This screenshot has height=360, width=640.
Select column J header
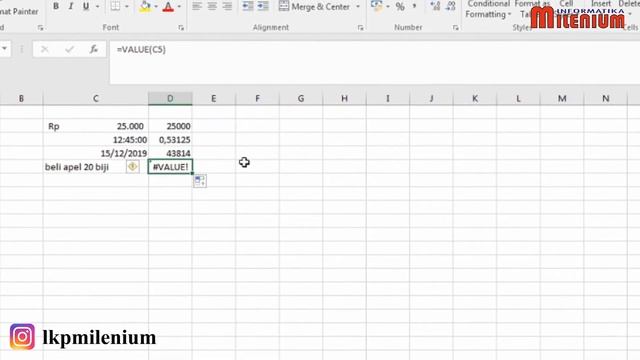coord(431,98)
